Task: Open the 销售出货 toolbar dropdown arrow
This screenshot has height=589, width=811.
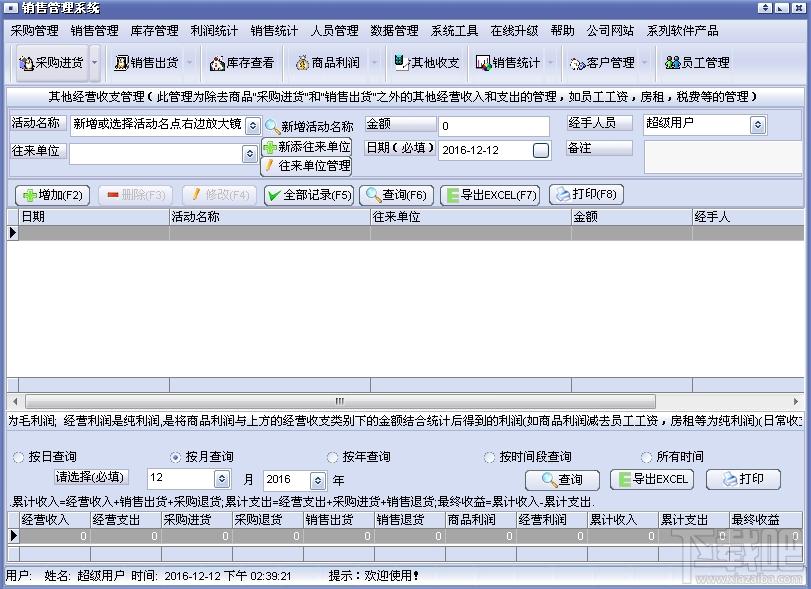Action: tap(189, 63)
